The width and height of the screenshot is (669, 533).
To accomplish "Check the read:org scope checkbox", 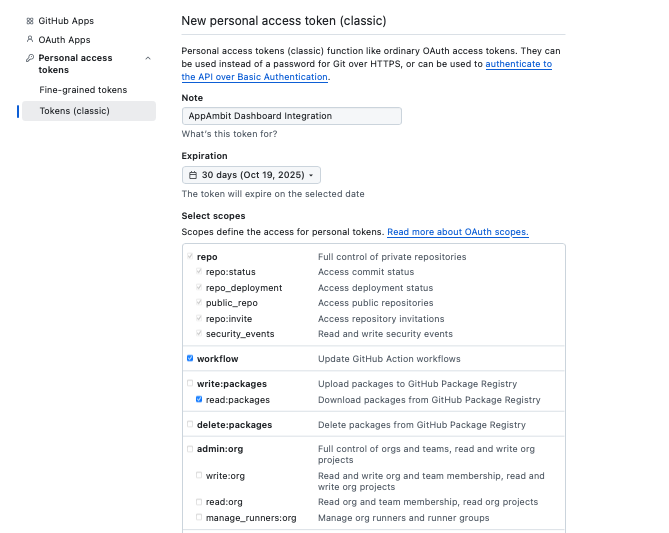I will coord(199,502).
